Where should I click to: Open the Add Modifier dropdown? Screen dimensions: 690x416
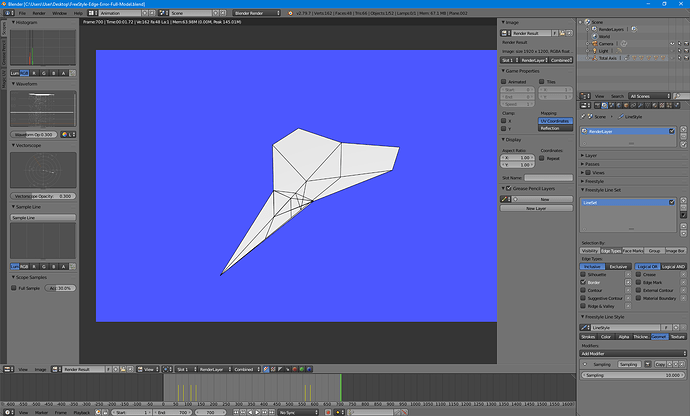[633, 353]
